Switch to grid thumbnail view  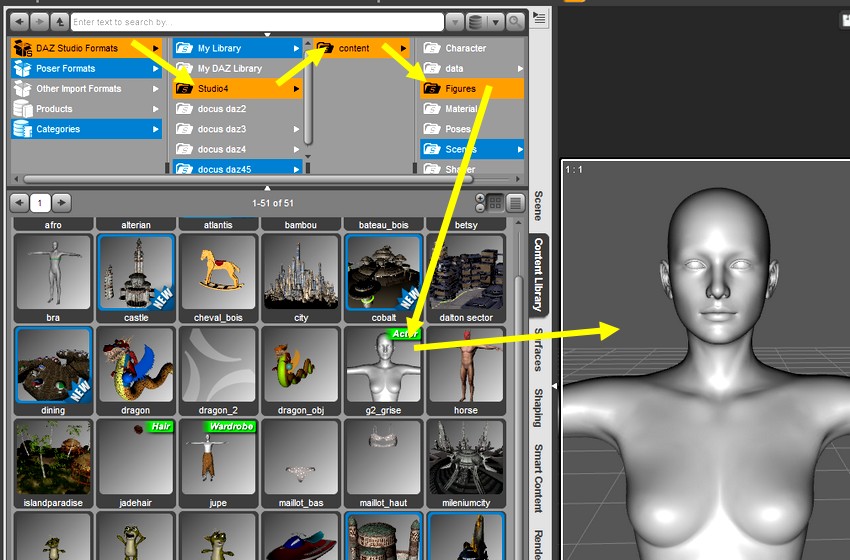[x=495, y=203]
